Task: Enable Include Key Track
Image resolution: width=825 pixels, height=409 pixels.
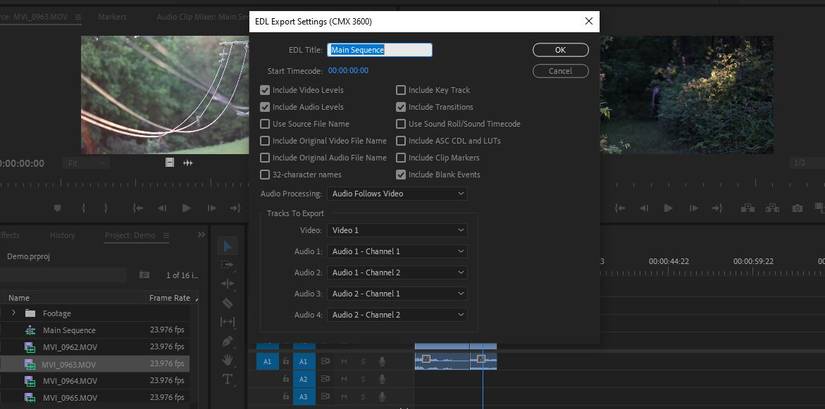Action: (x=401, y=90)
